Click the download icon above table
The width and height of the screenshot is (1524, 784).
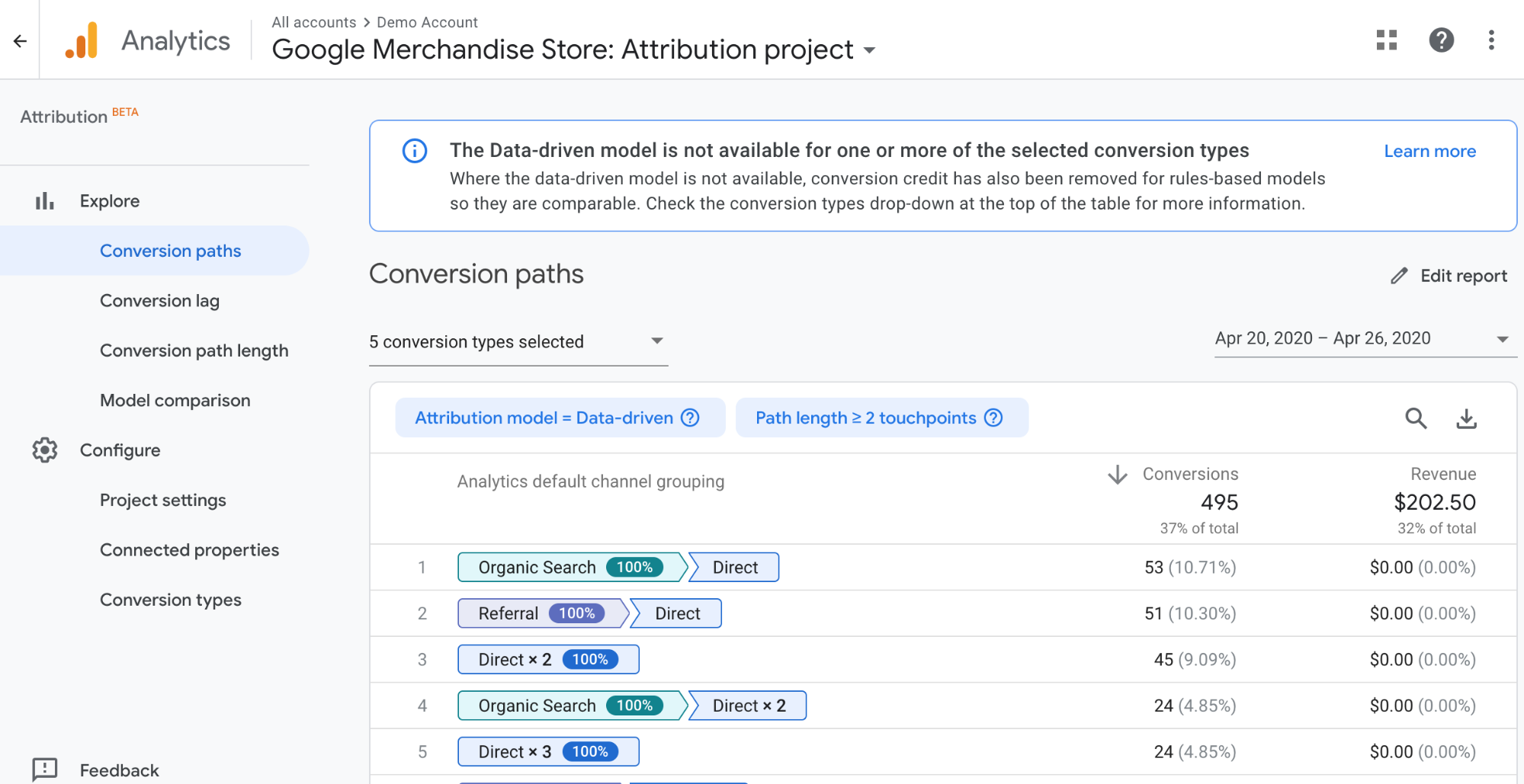[1466, 418]
